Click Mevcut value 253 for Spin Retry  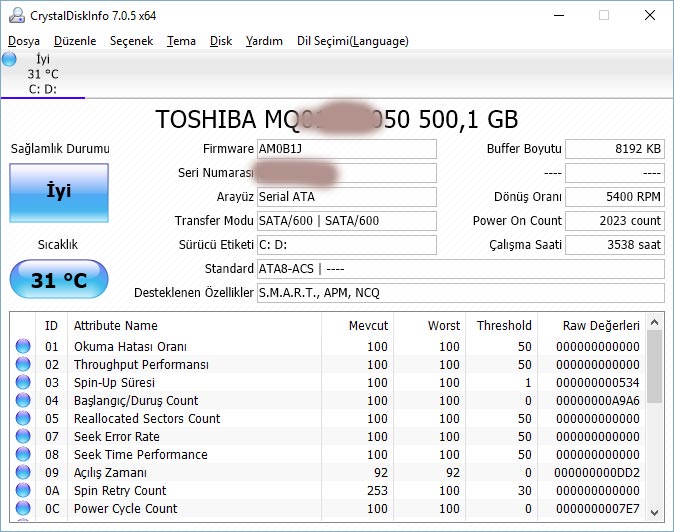point(377,491)
